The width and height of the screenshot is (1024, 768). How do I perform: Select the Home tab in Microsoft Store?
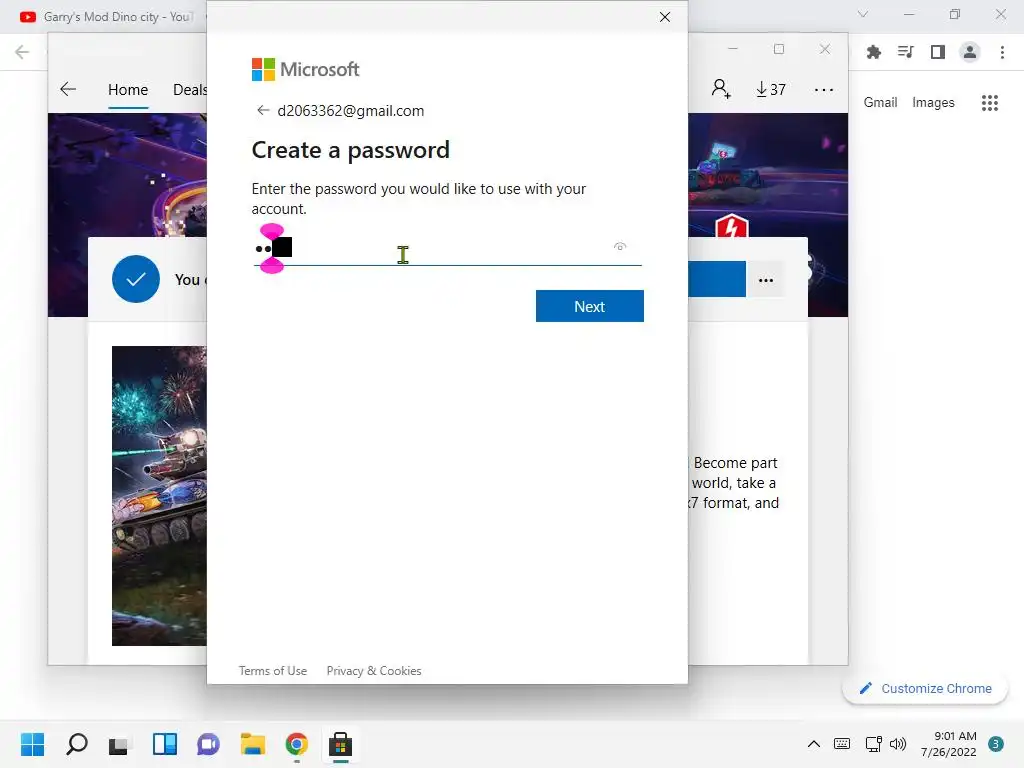point(128,89)
